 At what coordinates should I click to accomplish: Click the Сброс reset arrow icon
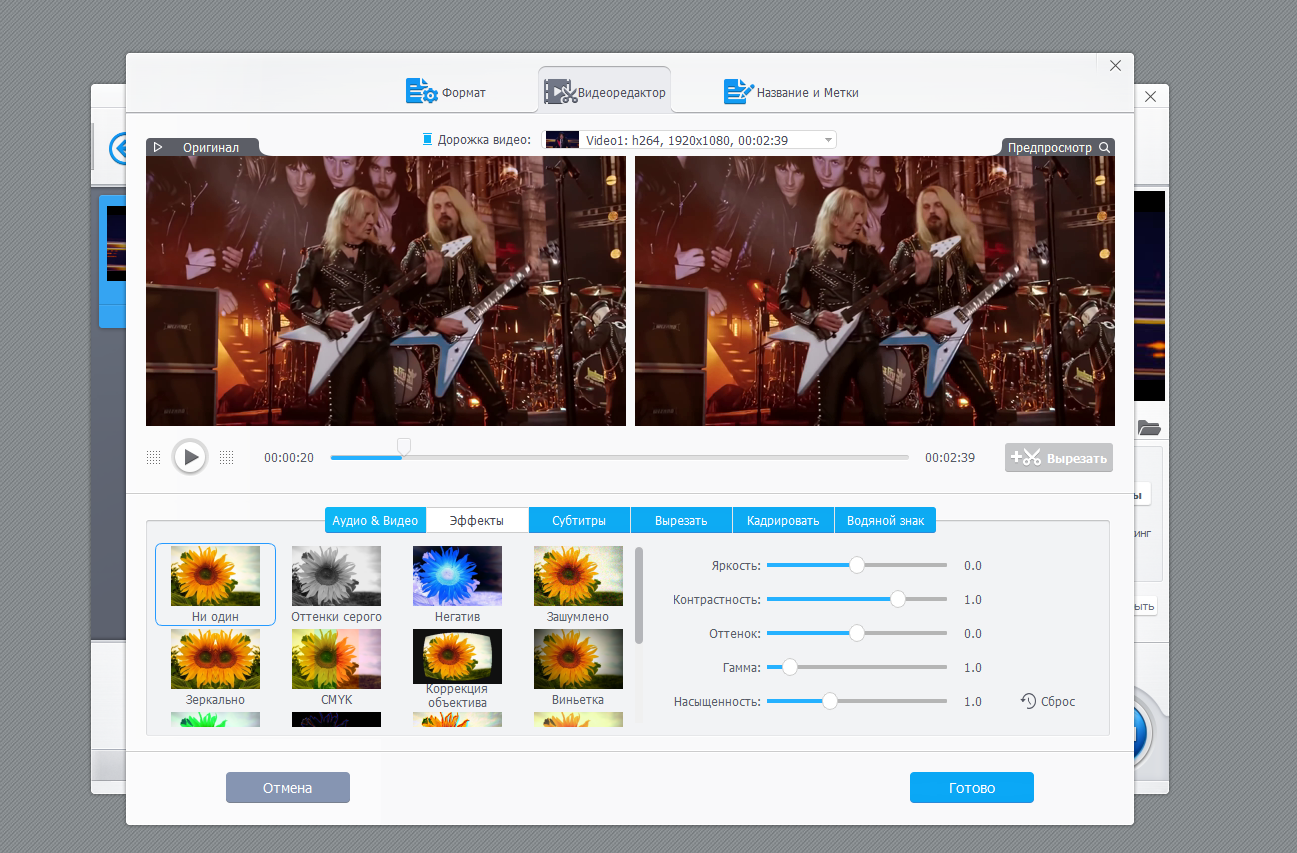click(x=1028, y=701)
